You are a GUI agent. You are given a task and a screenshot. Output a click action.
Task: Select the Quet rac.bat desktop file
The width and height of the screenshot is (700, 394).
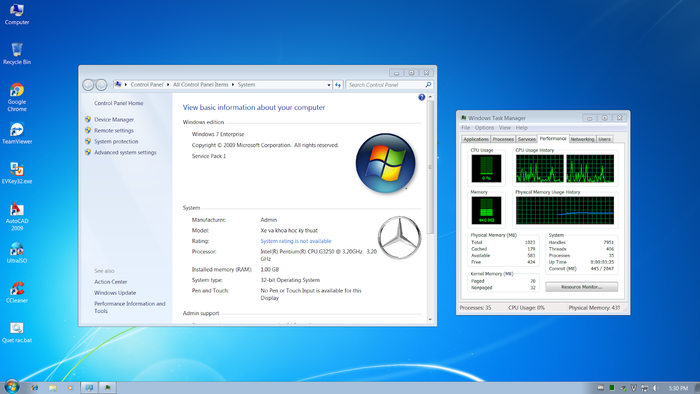point(17,332)
